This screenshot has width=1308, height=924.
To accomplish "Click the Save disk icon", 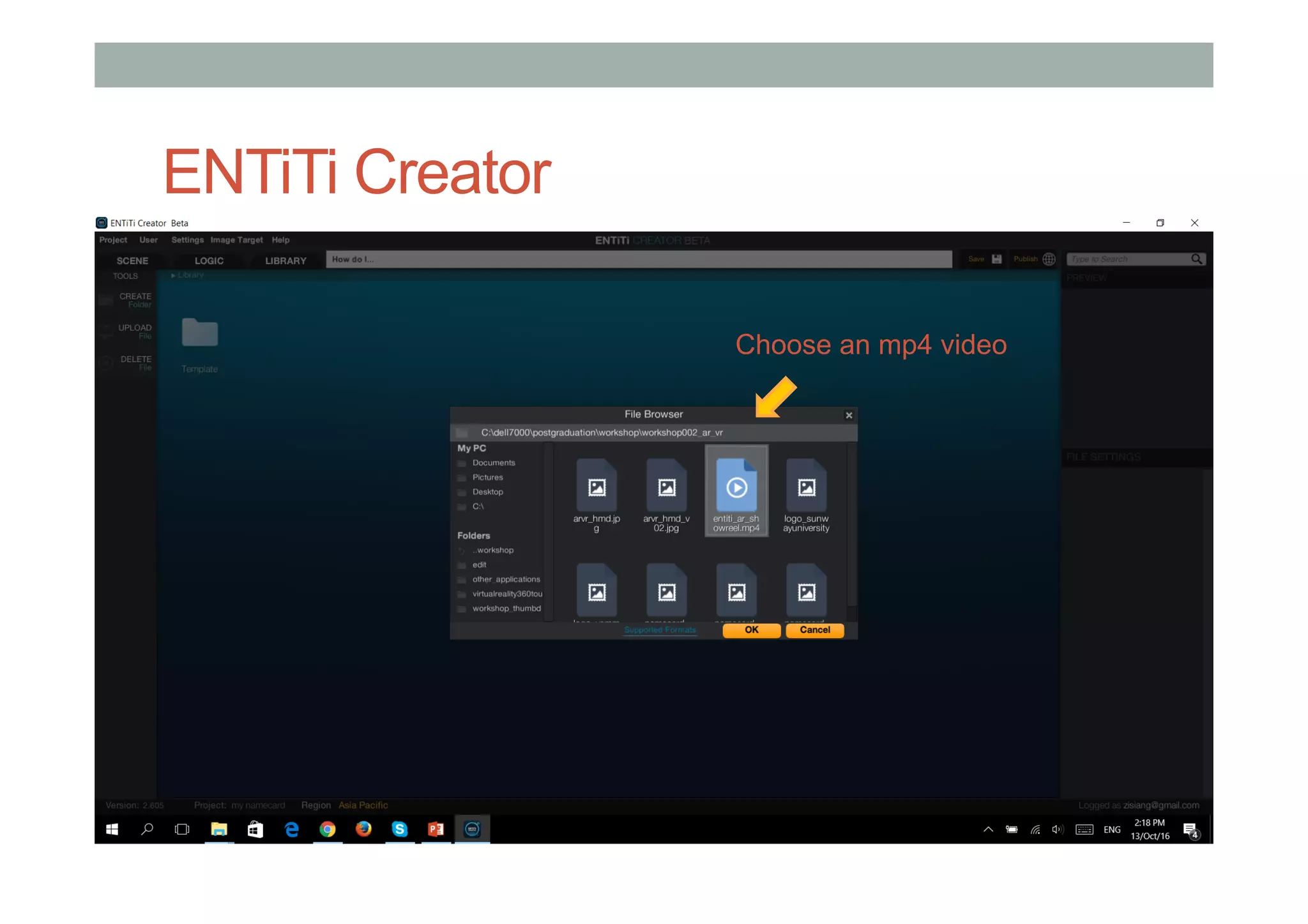I will pos(996,259).
